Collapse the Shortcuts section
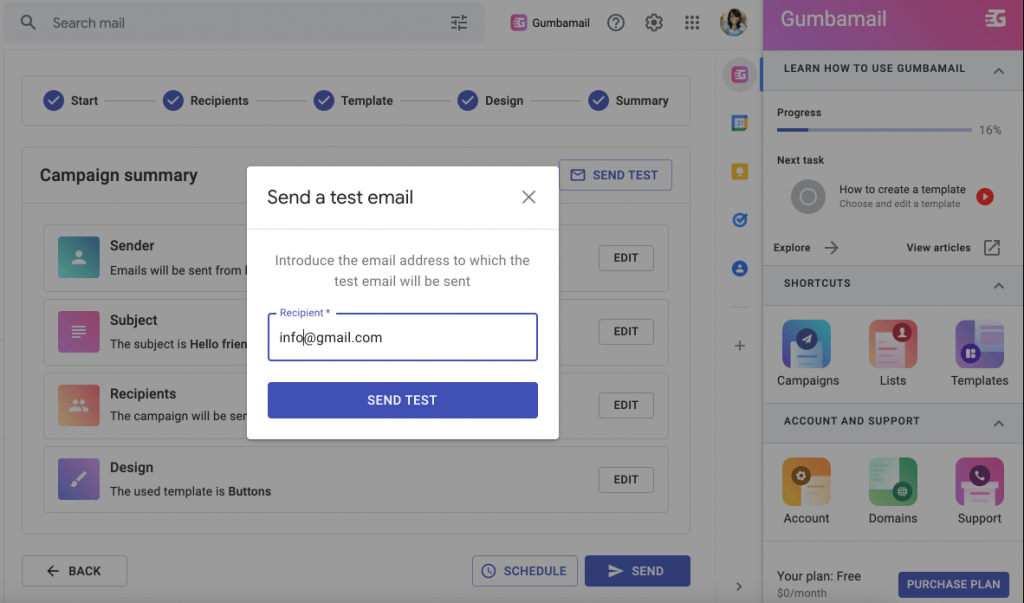The width and height of the screenshot is (1024, 603). click(x=998, y=285)
